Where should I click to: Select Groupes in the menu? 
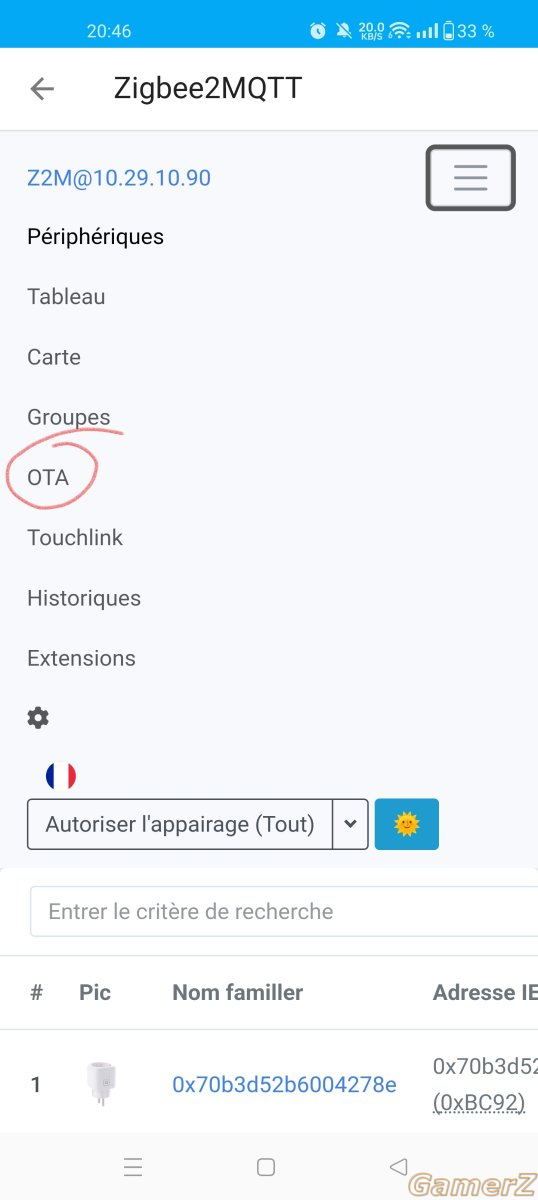(x=69, y=417)
